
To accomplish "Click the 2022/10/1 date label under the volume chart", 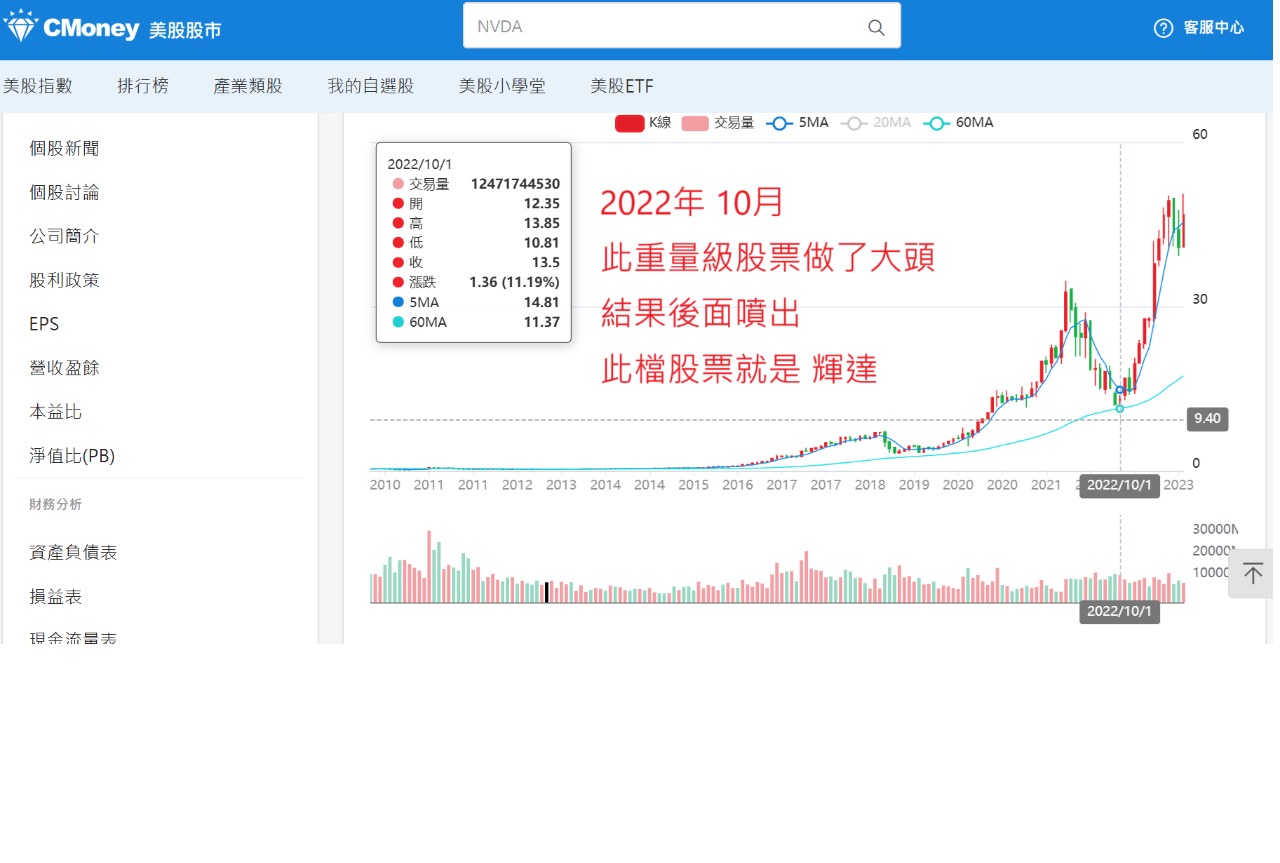I will coord(1120,611).
